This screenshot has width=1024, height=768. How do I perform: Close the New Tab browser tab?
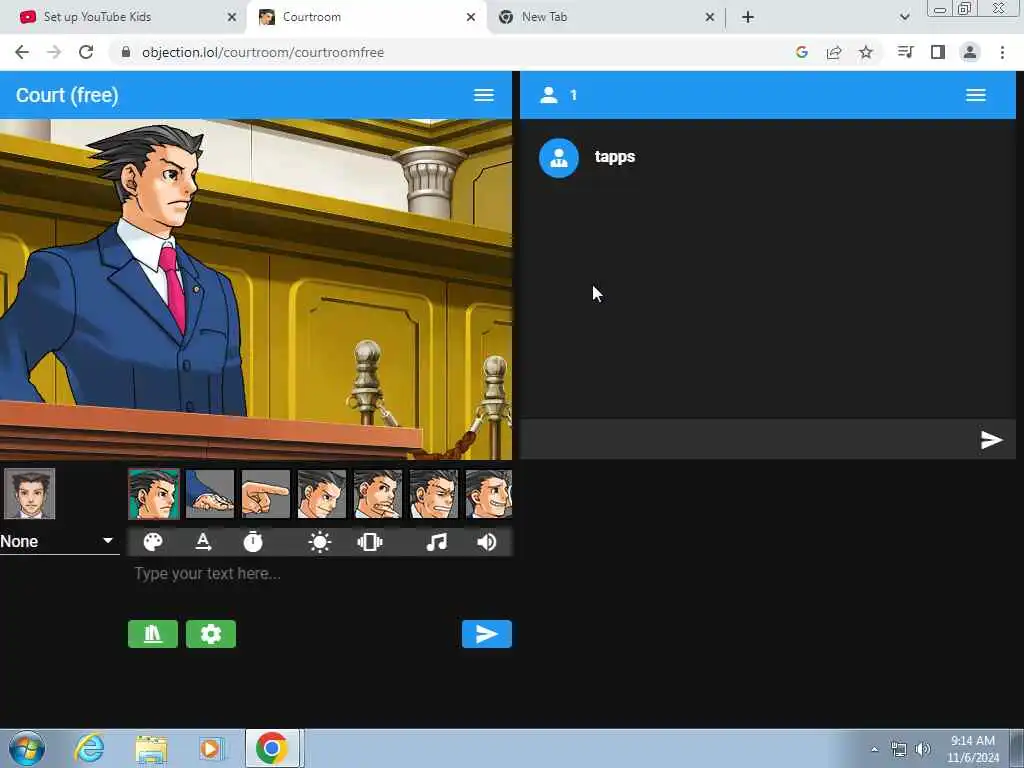710,17
